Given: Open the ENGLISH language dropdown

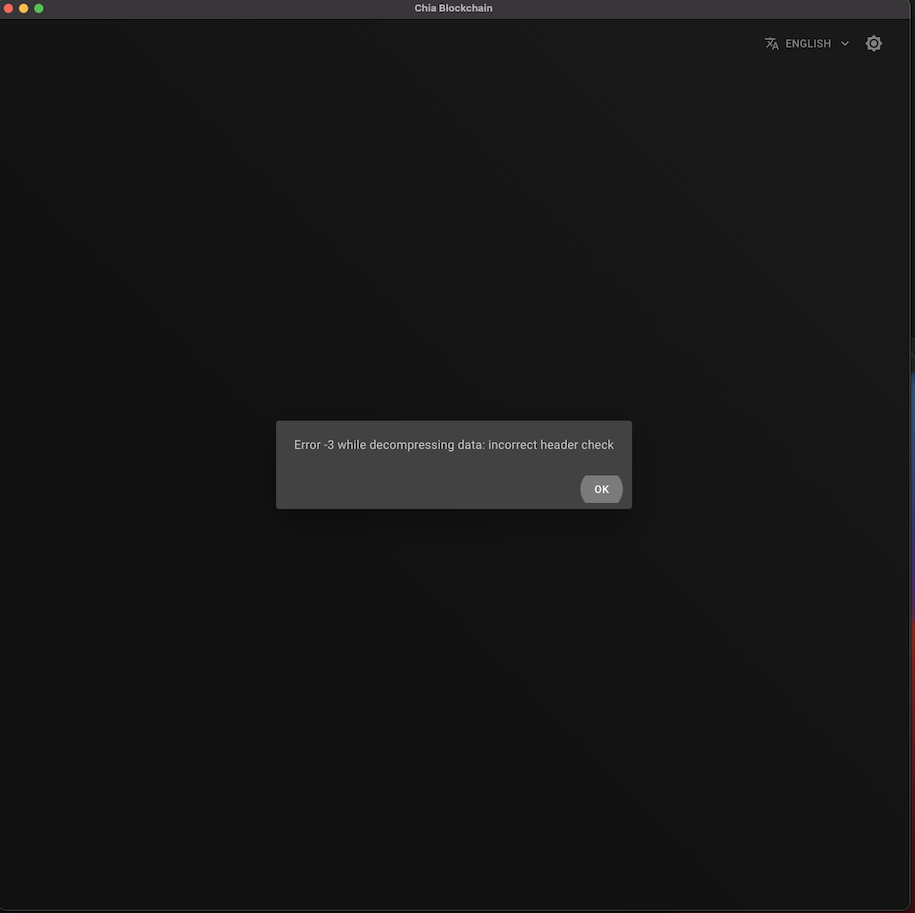Looking at the screenshot, I should pos(807,44).
